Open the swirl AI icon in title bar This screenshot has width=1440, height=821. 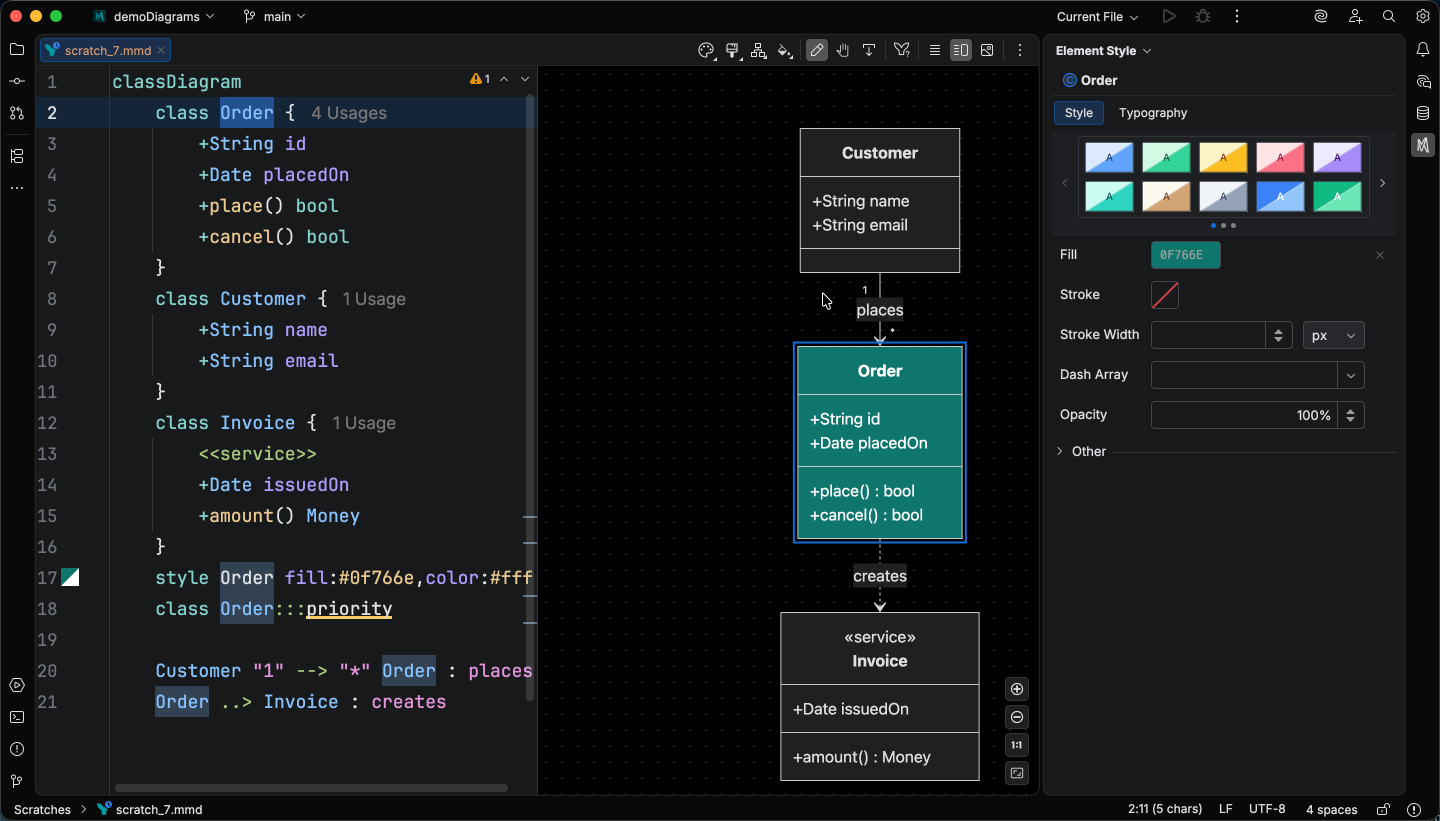tap(1321, 16)
